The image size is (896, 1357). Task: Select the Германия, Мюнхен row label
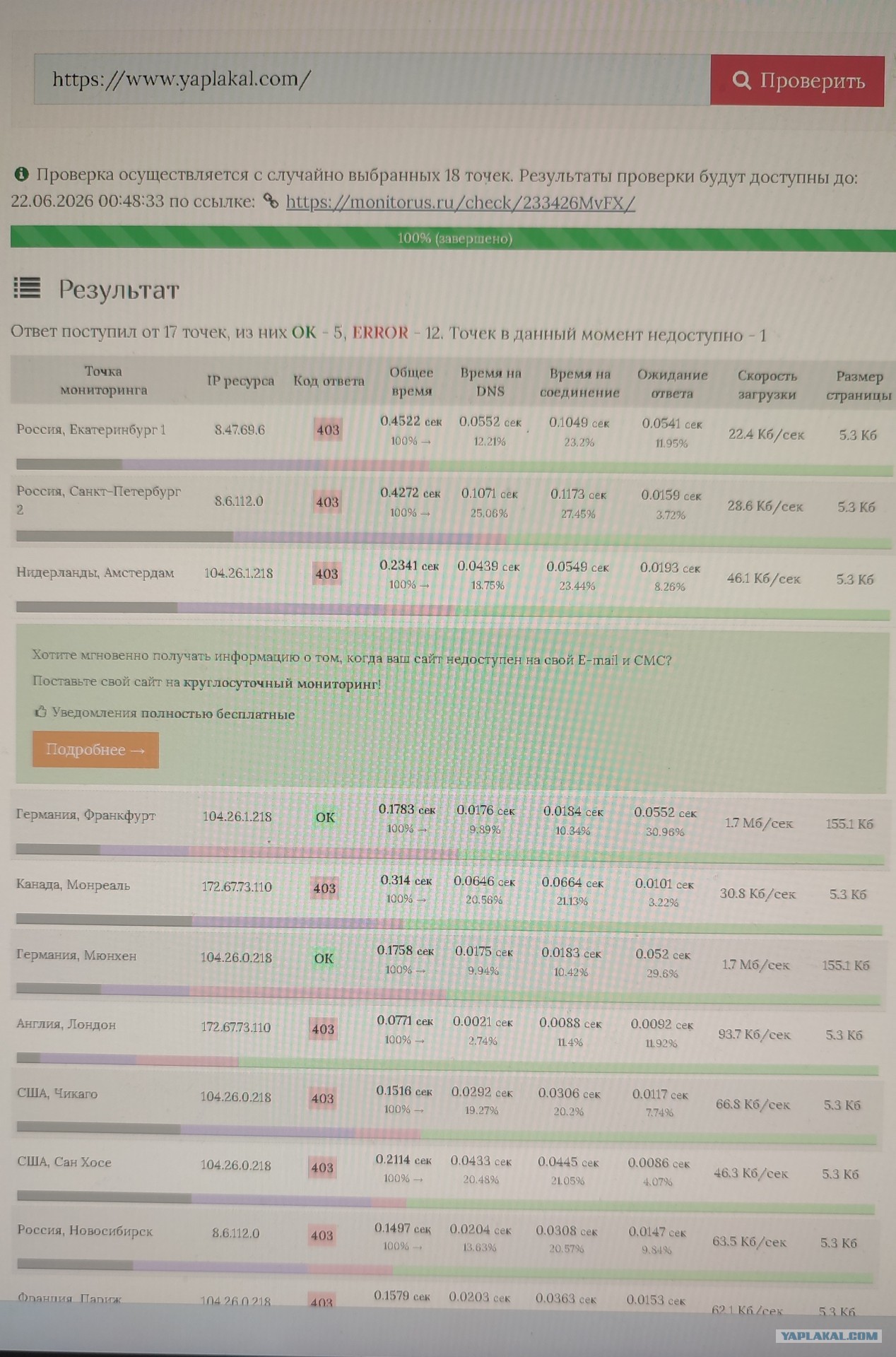(x=76, y=956)
